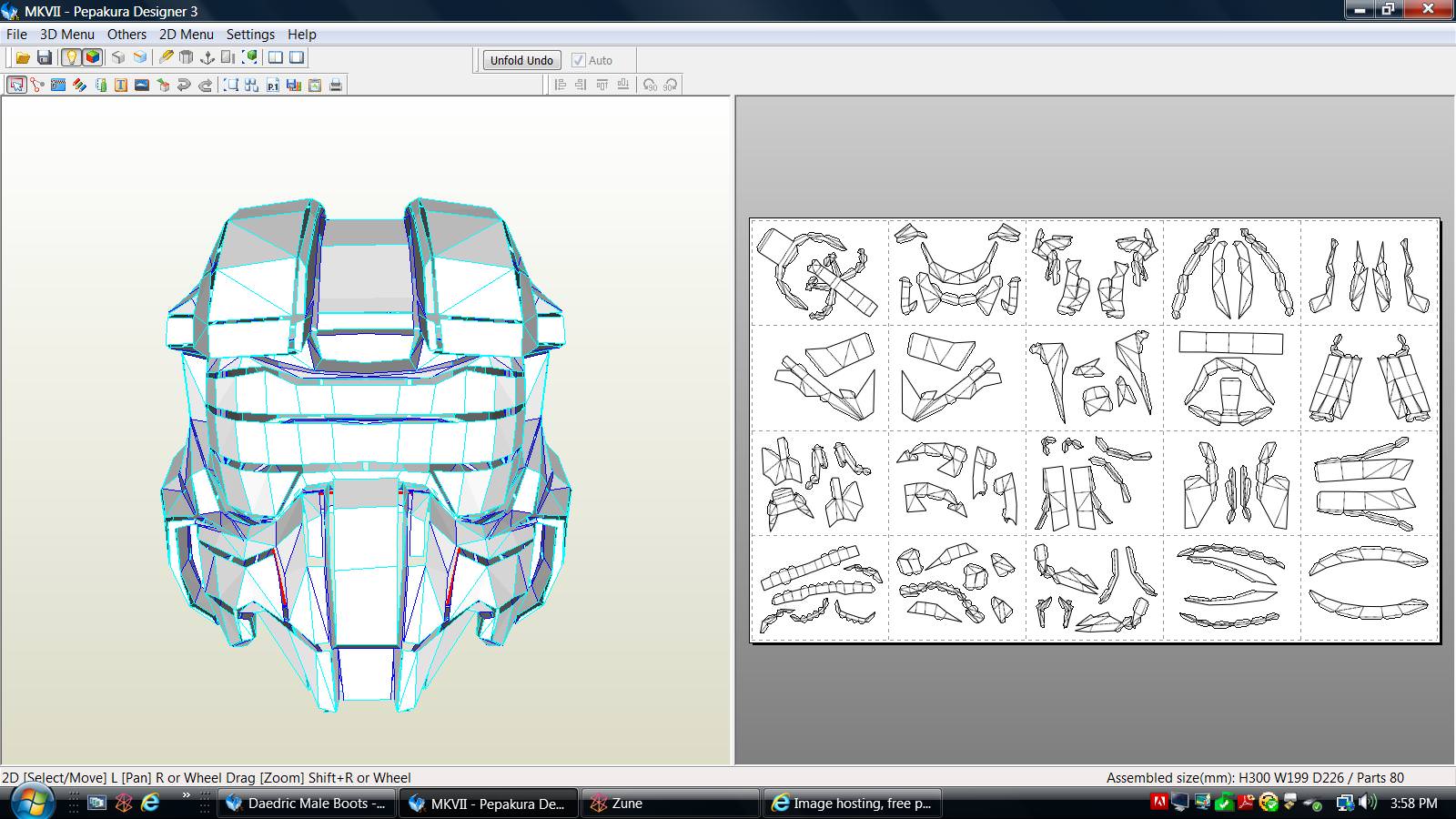Toggle the light bulb lighting icon

(x=71, y=57)
